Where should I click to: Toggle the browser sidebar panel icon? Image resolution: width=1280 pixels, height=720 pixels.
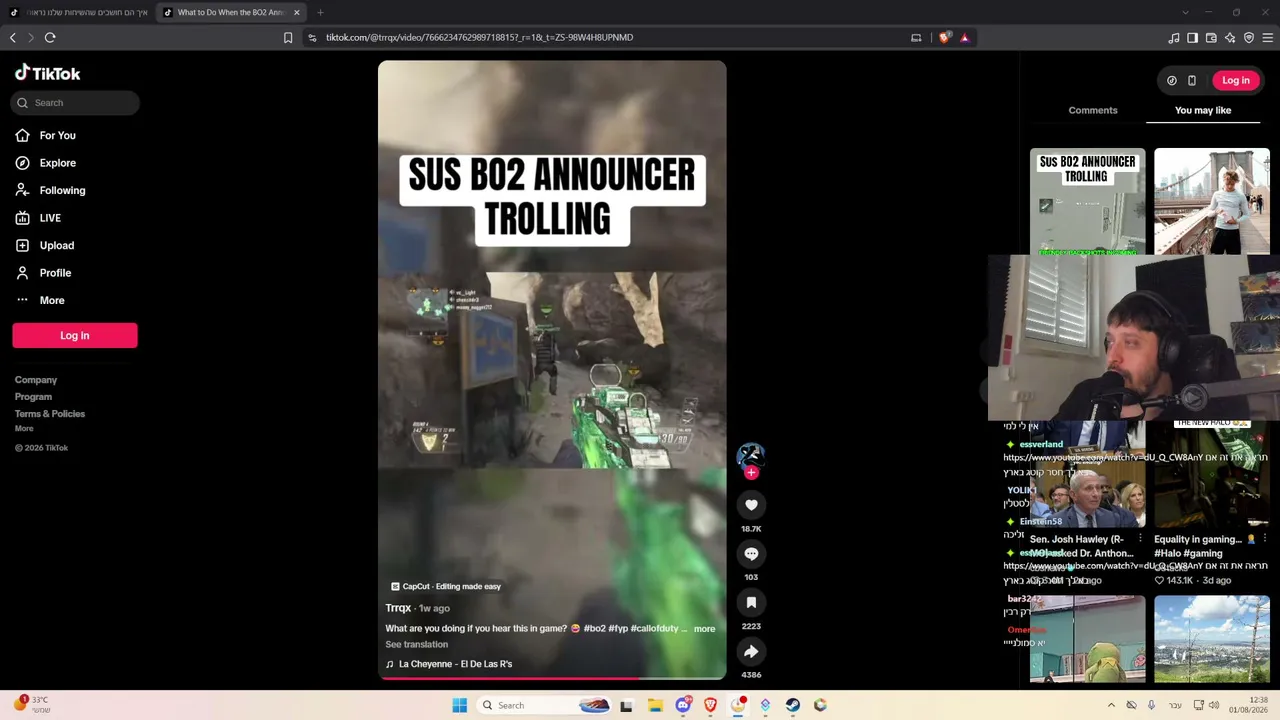click(1193, 38)
